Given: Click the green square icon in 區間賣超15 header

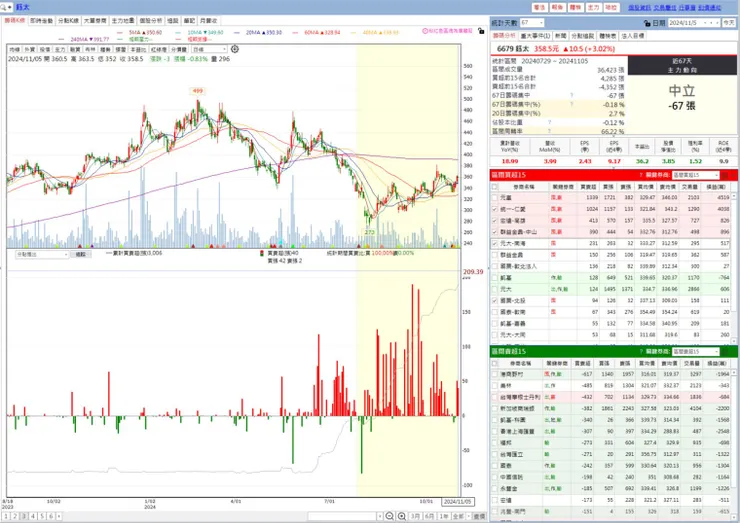Looking at the screenshot, I should point(726,352).
